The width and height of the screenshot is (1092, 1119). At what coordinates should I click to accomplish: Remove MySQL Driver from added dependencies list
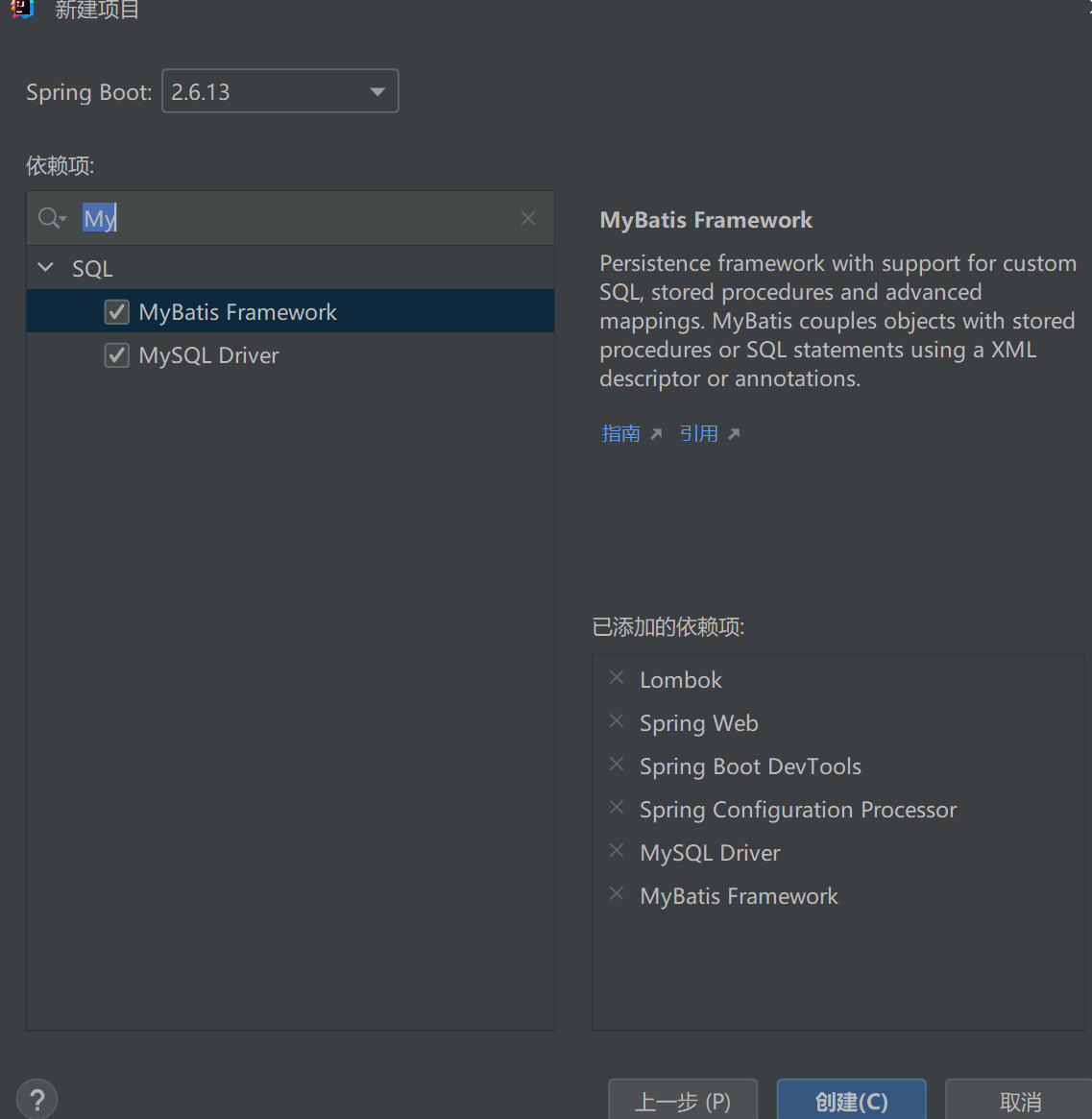(617, 851)
